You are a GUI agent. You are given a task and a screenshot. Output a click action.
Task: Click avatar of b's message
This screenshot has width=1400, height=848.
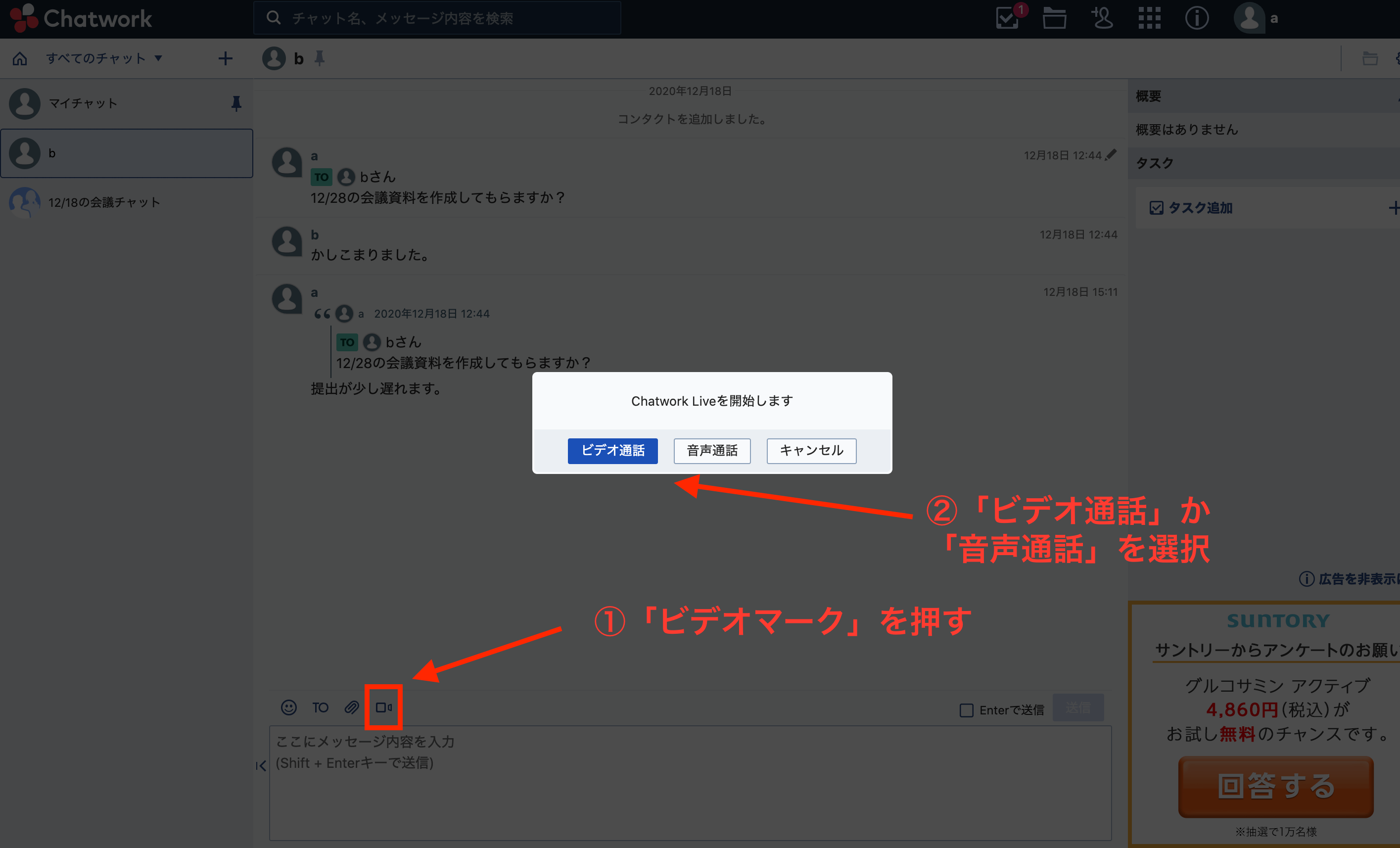(287, 241)
